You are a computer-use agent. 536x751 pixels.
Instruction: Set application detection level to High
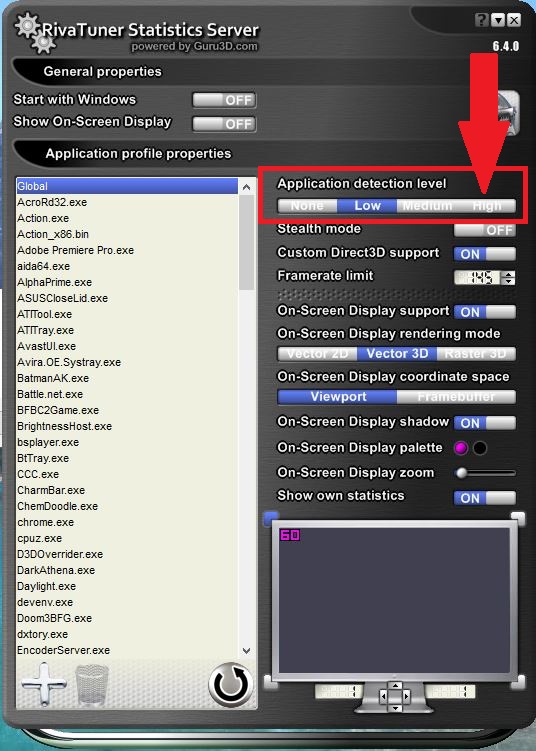(x=486, y=206)
